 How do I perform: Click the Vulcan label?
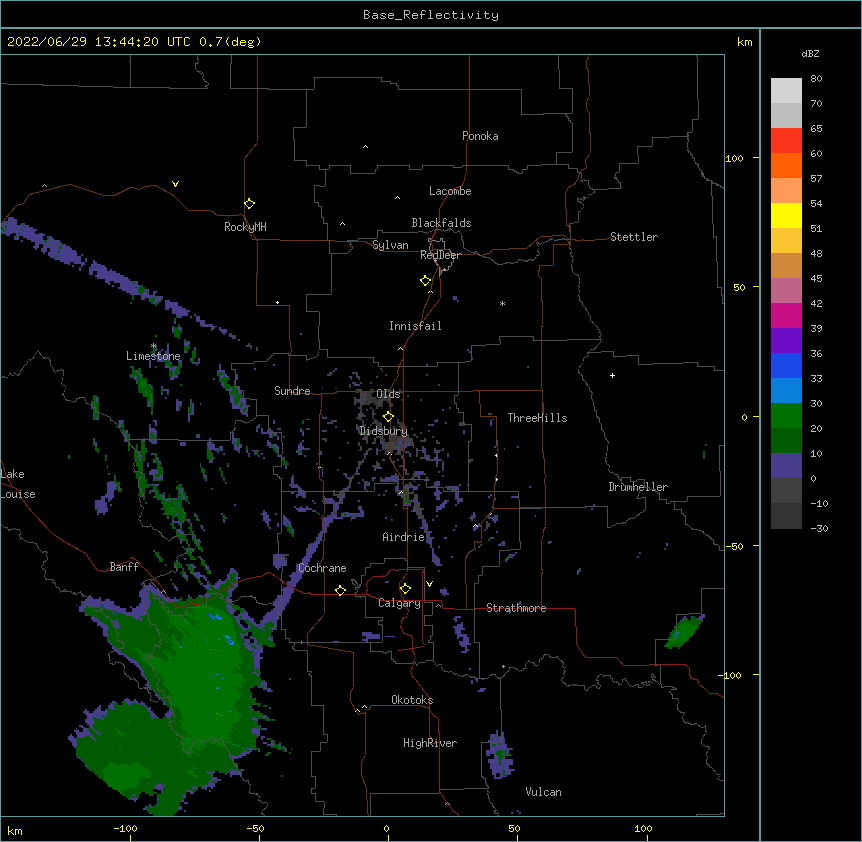tap(543, 792)
